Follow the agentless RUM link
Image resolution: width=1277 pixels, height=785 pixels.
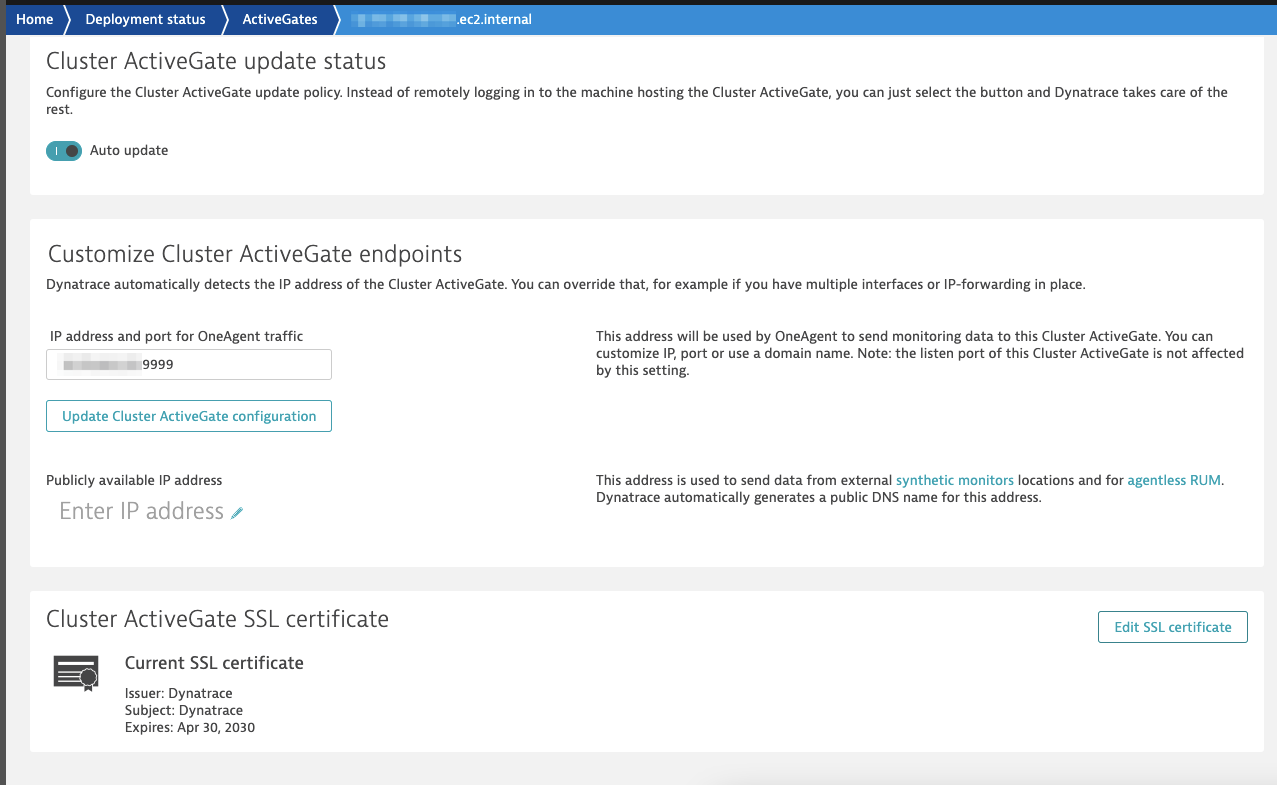coord(1173,480)
